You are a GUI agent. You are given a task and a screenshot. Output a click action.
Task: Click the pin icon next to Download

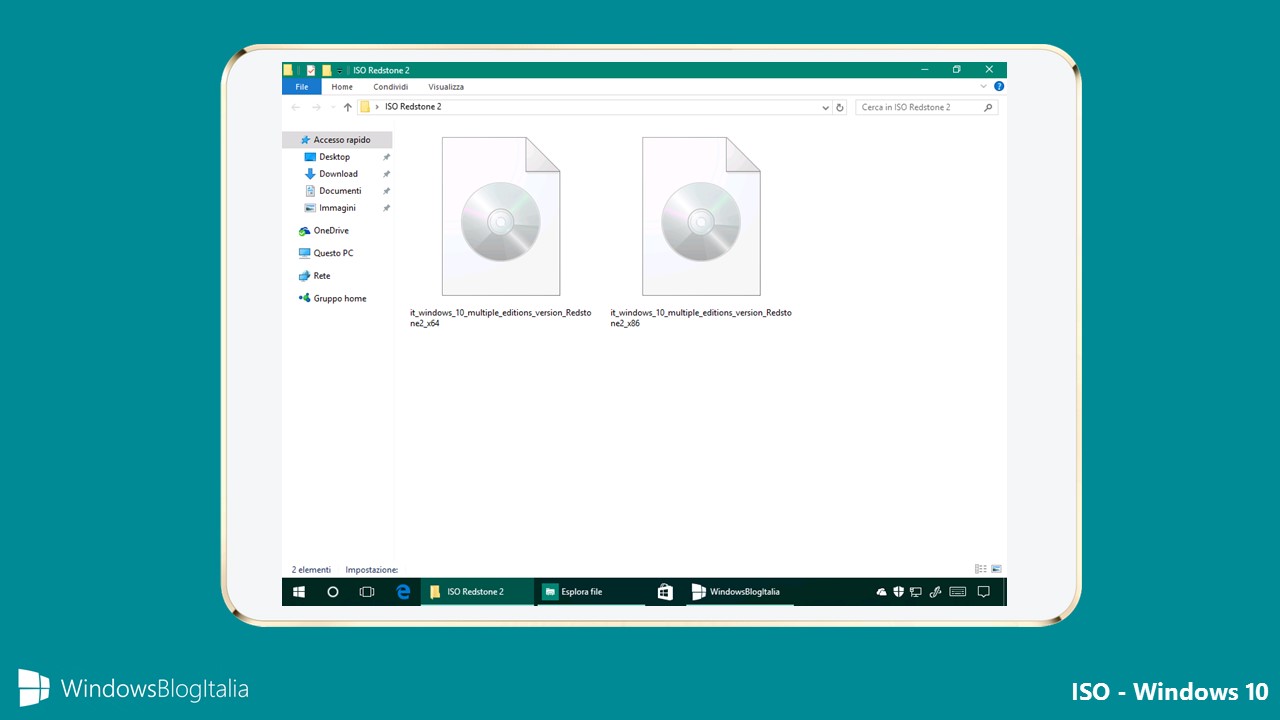click(386, 174)
